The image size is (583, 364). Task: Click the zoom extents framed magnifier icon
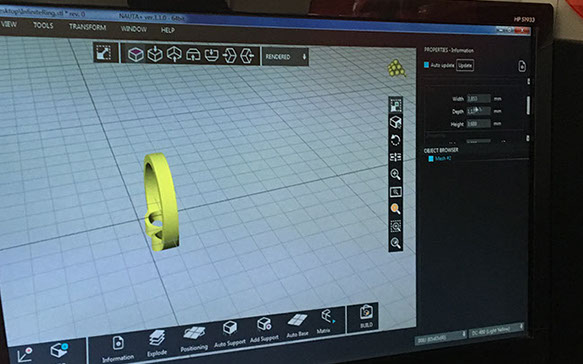[395, 226]
